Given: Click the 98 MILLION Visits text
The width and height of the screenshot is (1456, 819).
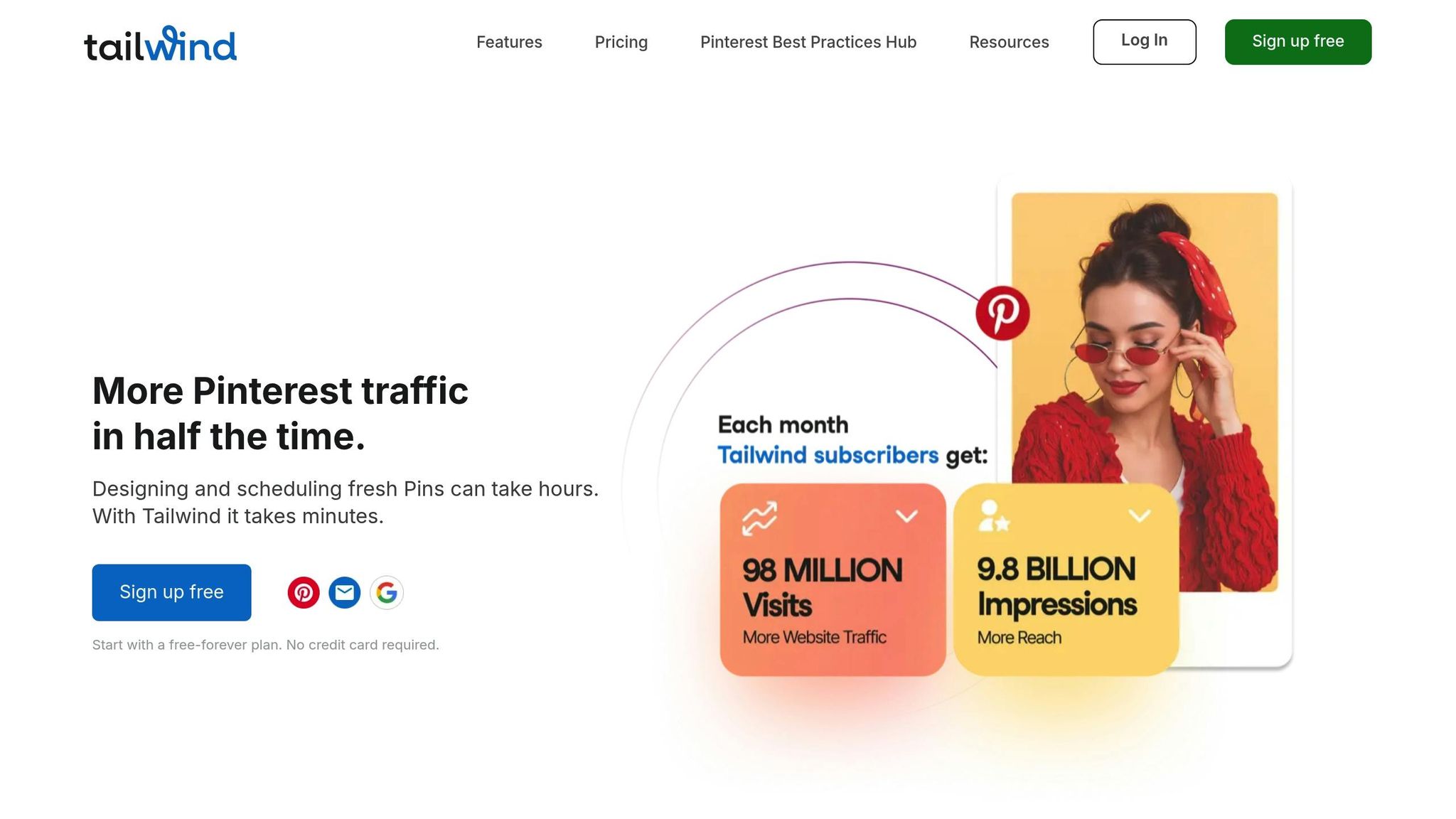Looking at the screenshot, I should click(823, 588).
